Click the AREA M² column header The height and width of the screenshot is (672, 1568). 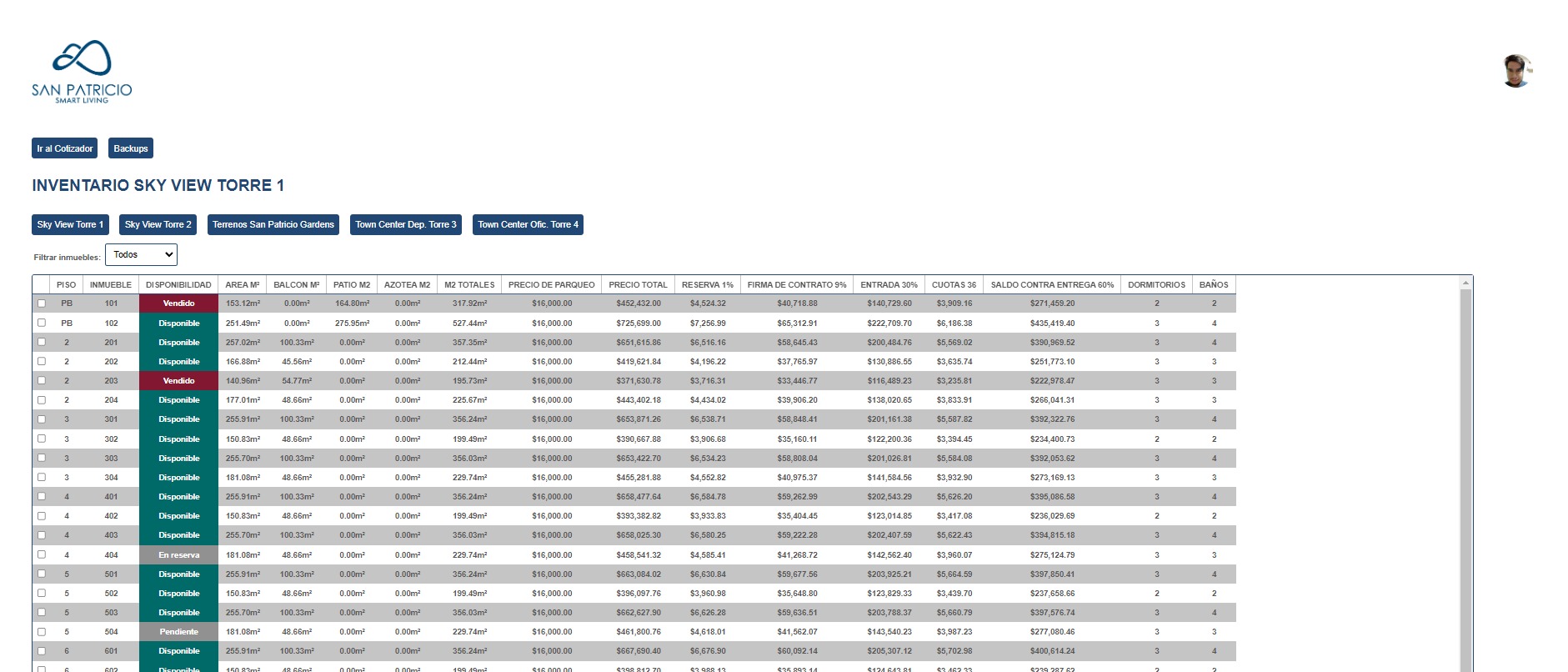[x=243, y=284]
